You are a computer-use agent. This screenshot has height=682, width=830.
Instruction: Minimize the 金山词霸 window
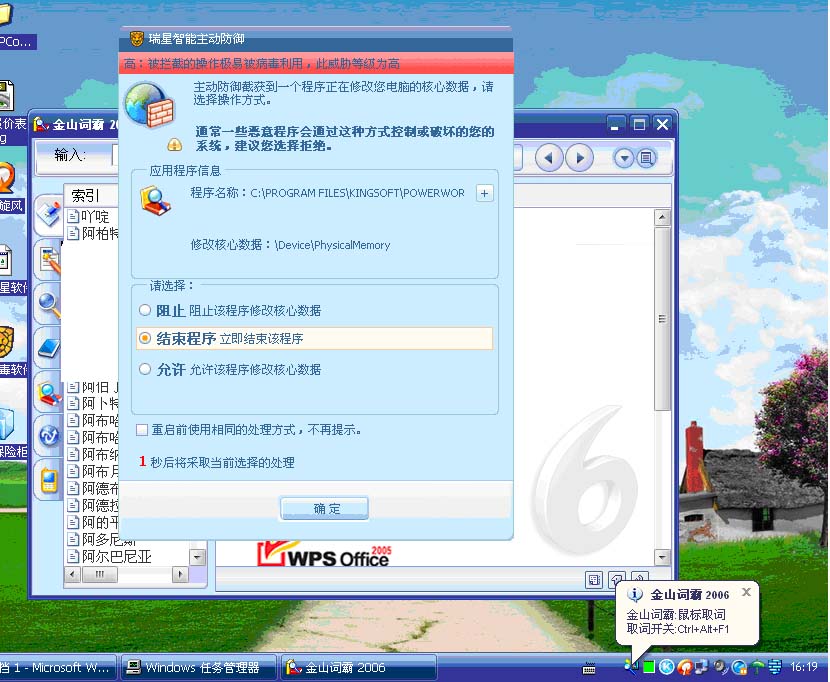[615, 125]
